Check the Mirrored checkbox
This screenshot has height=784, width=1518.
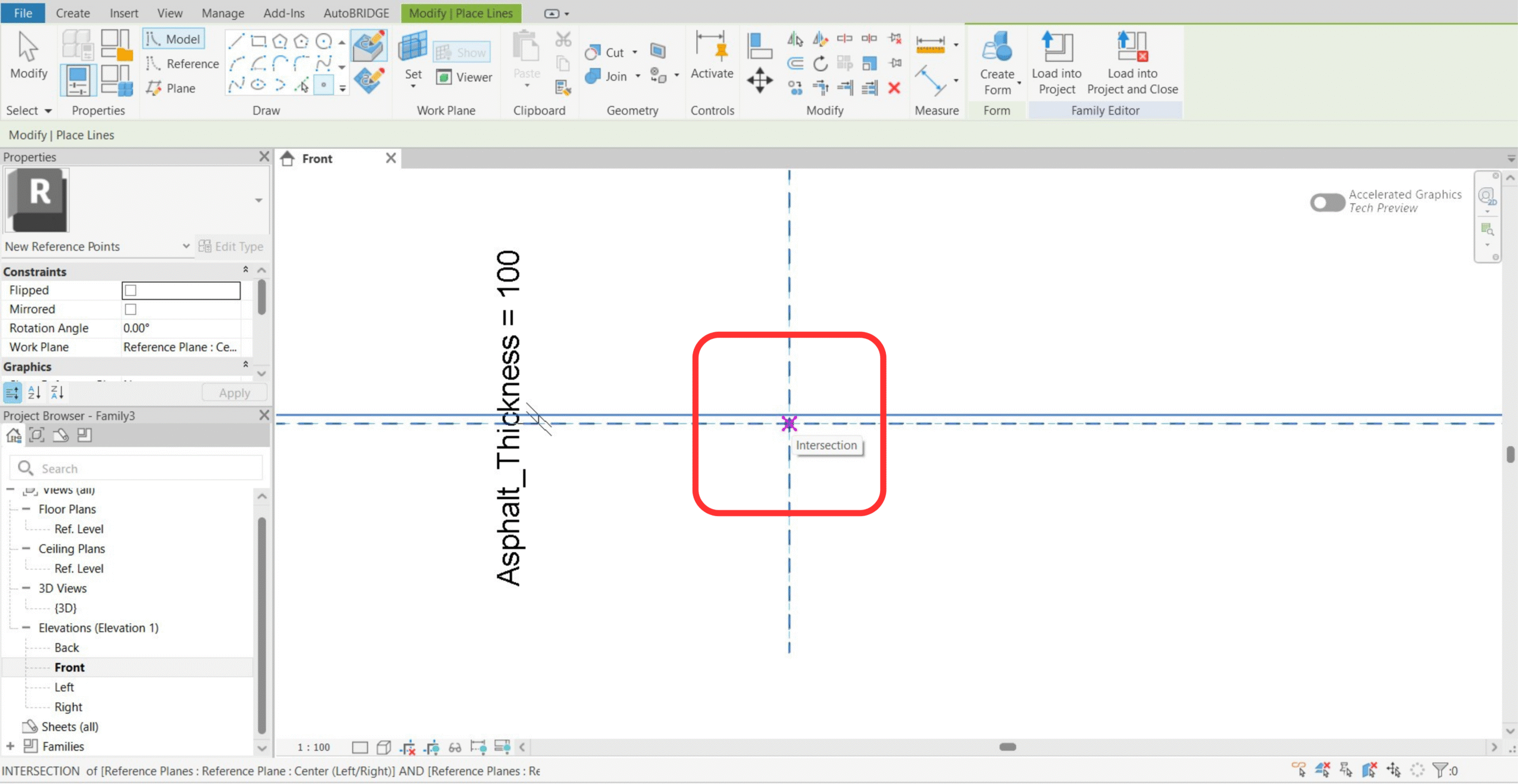[x=131, y=309]
